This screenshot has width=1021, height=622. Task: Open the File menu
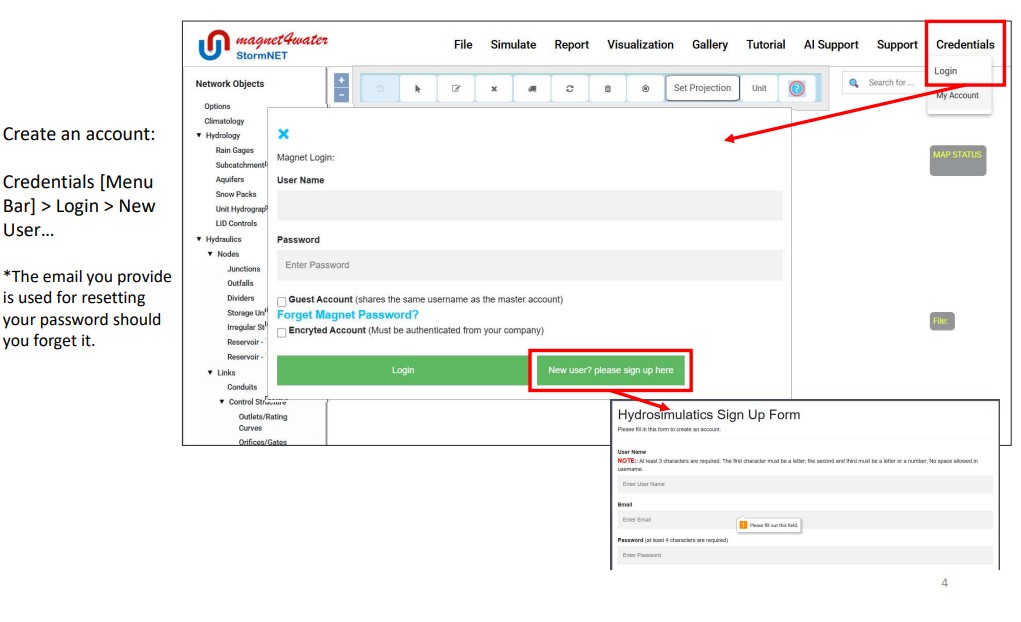click(x=463, y=44)
